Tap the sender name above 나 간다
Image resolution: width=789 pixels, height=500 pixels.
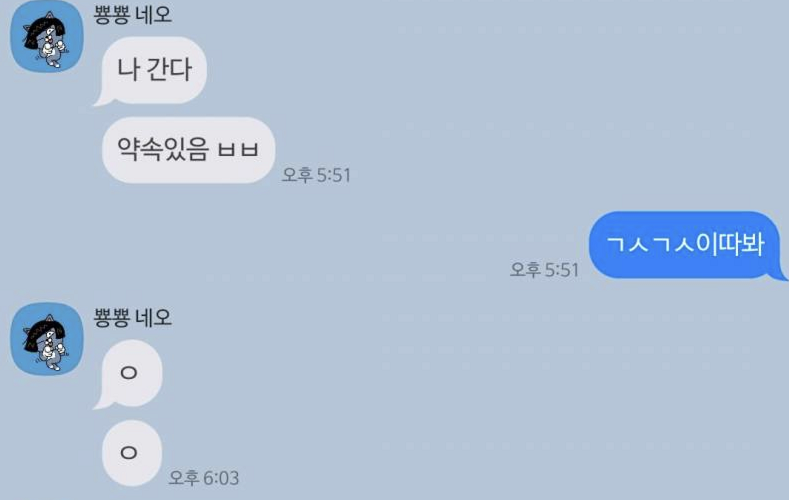[x=133, y=14]
